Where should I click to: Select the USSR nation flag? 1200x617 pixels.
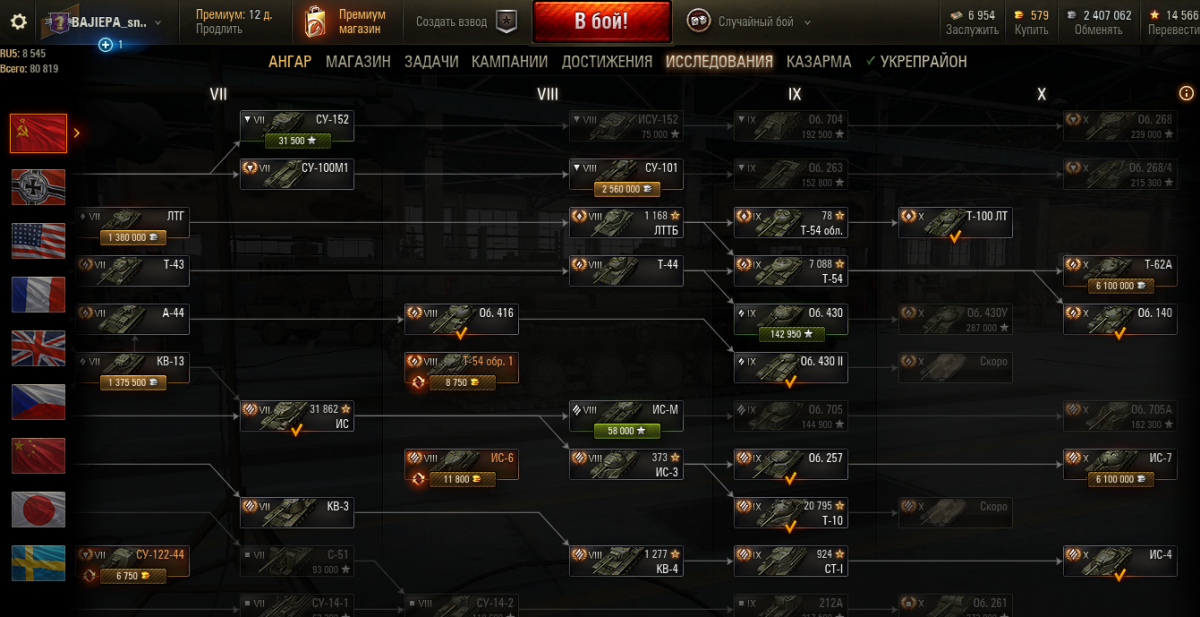pyautogui.click(x=38, y=132)
